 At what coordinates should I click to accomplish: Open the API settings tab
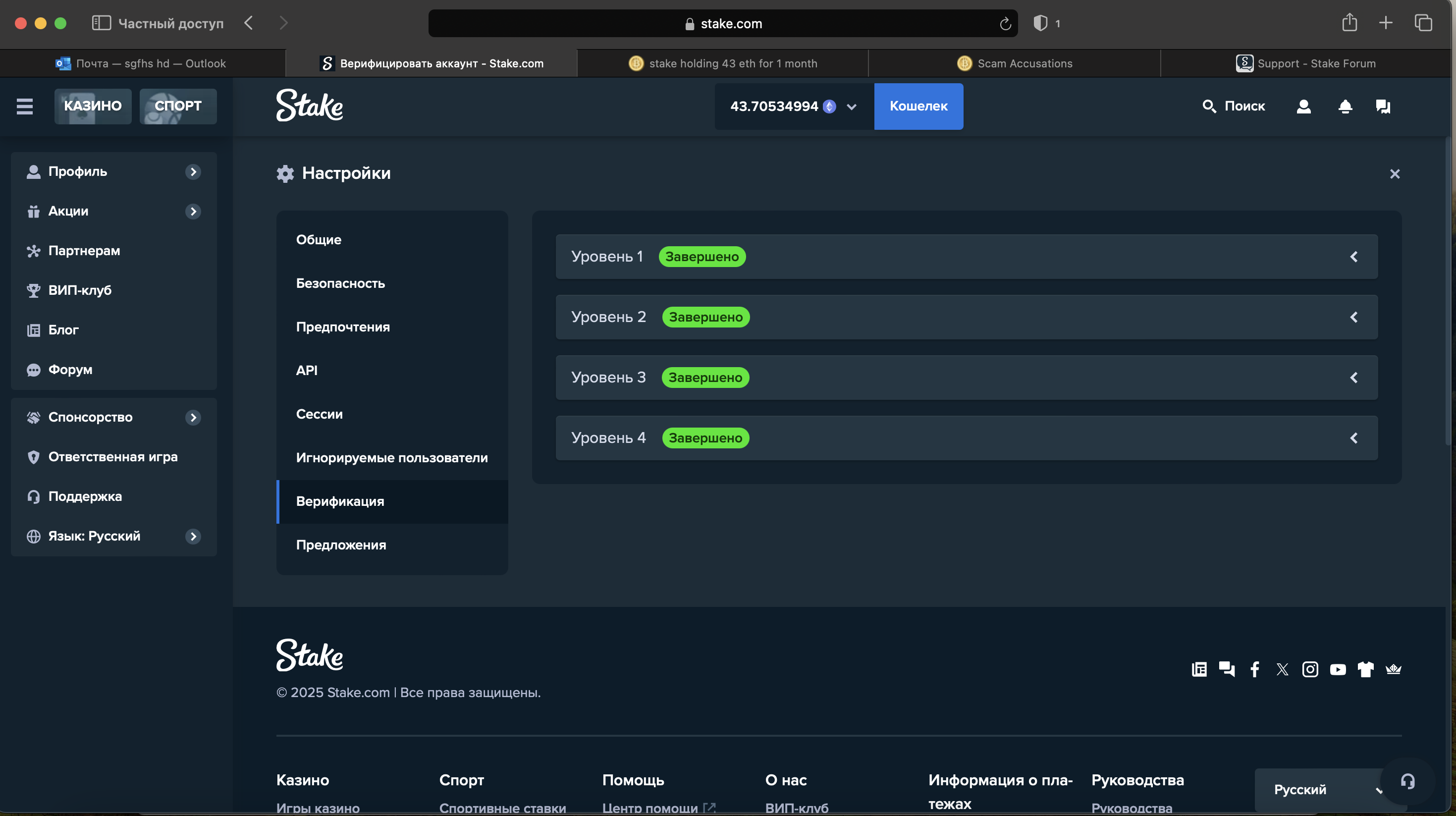pyautogui.click(x=392, y=370)
